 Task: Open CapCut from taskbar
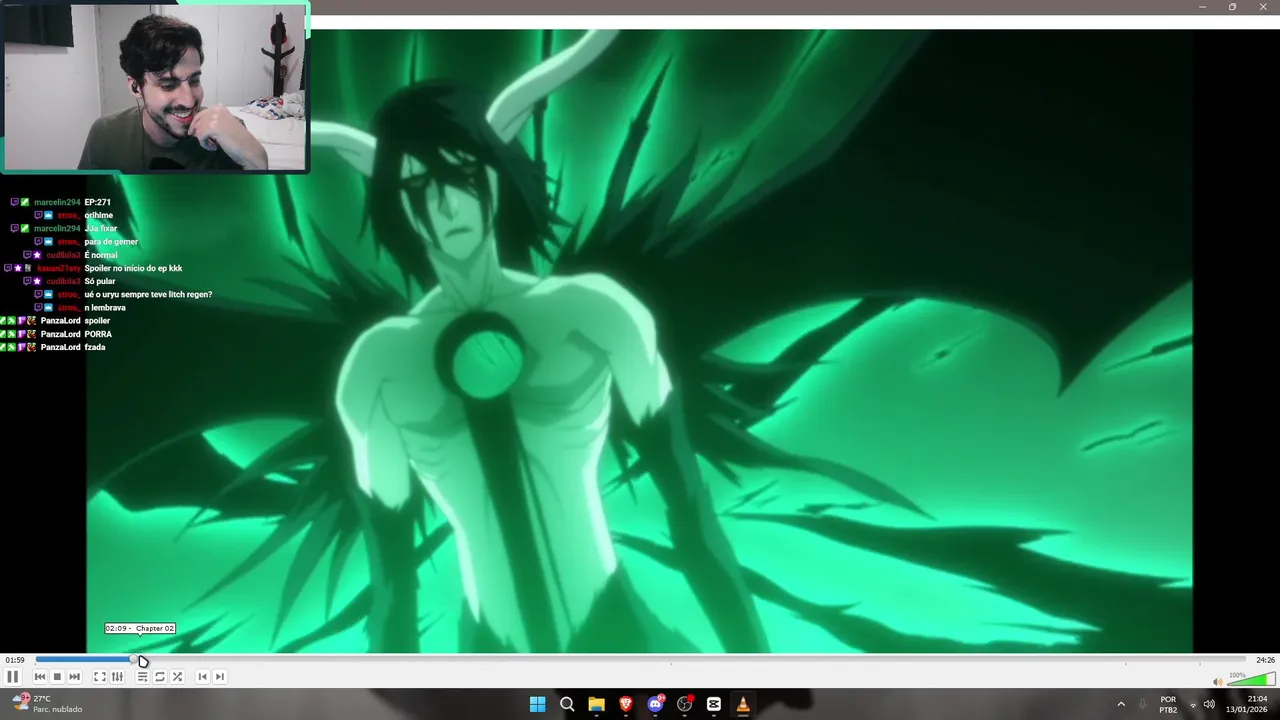pos(714,704)
